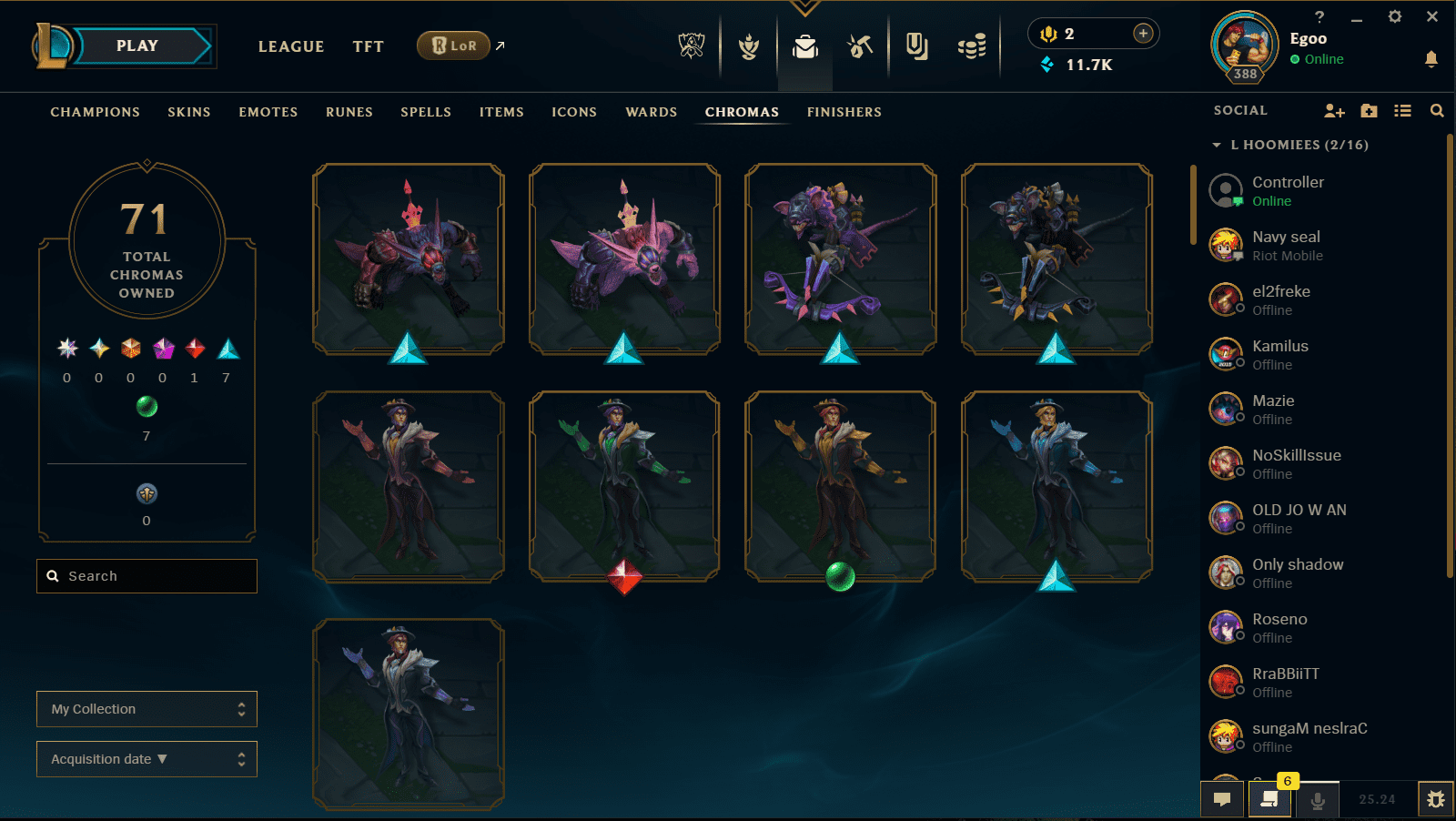Open the Acquisition date sort dropdown
Image resolution: width=1456 pixels, height=821 pixels.
pos(147,759)
